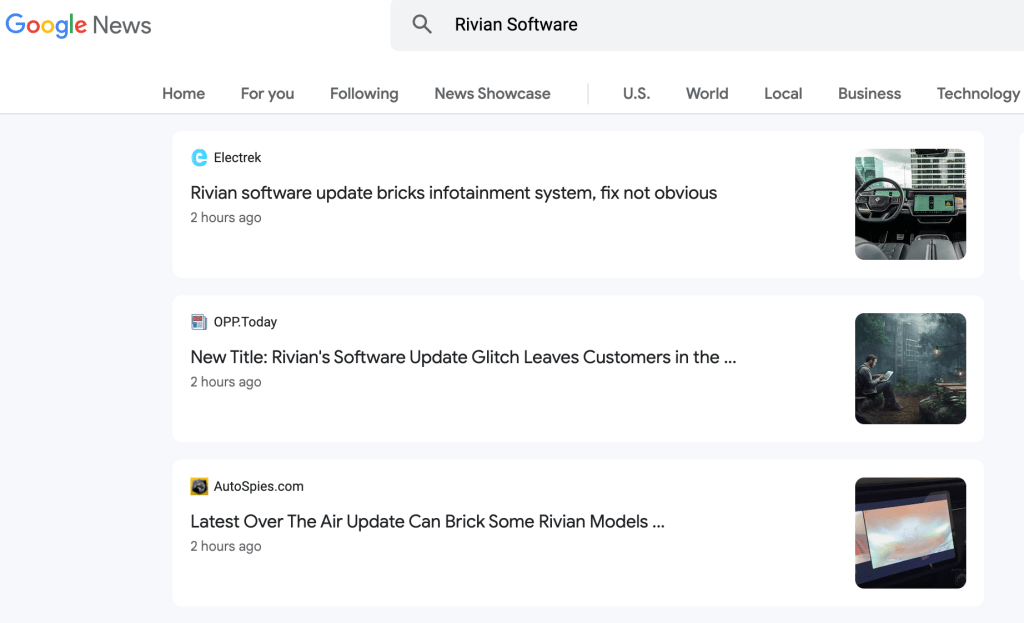Click the AutoSpies infotainment screen thumbnail

[x=910, y=533]
